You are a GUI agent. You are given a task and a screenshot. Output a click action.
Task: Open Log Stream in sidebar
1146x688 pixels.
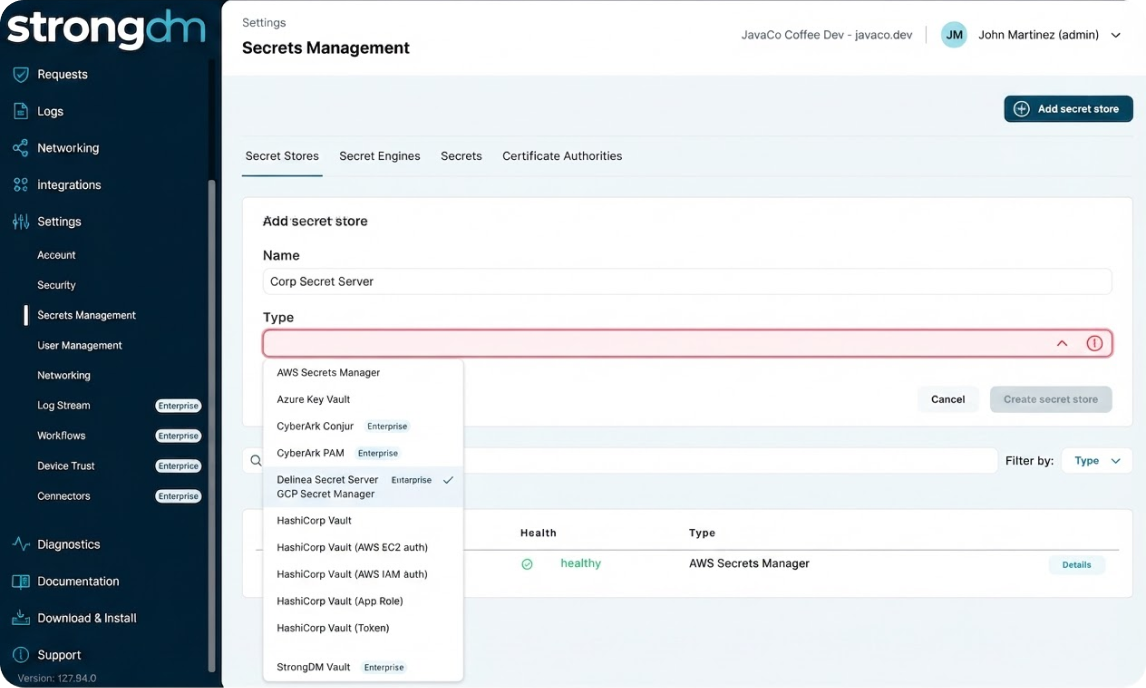click(x=64, y=405)
